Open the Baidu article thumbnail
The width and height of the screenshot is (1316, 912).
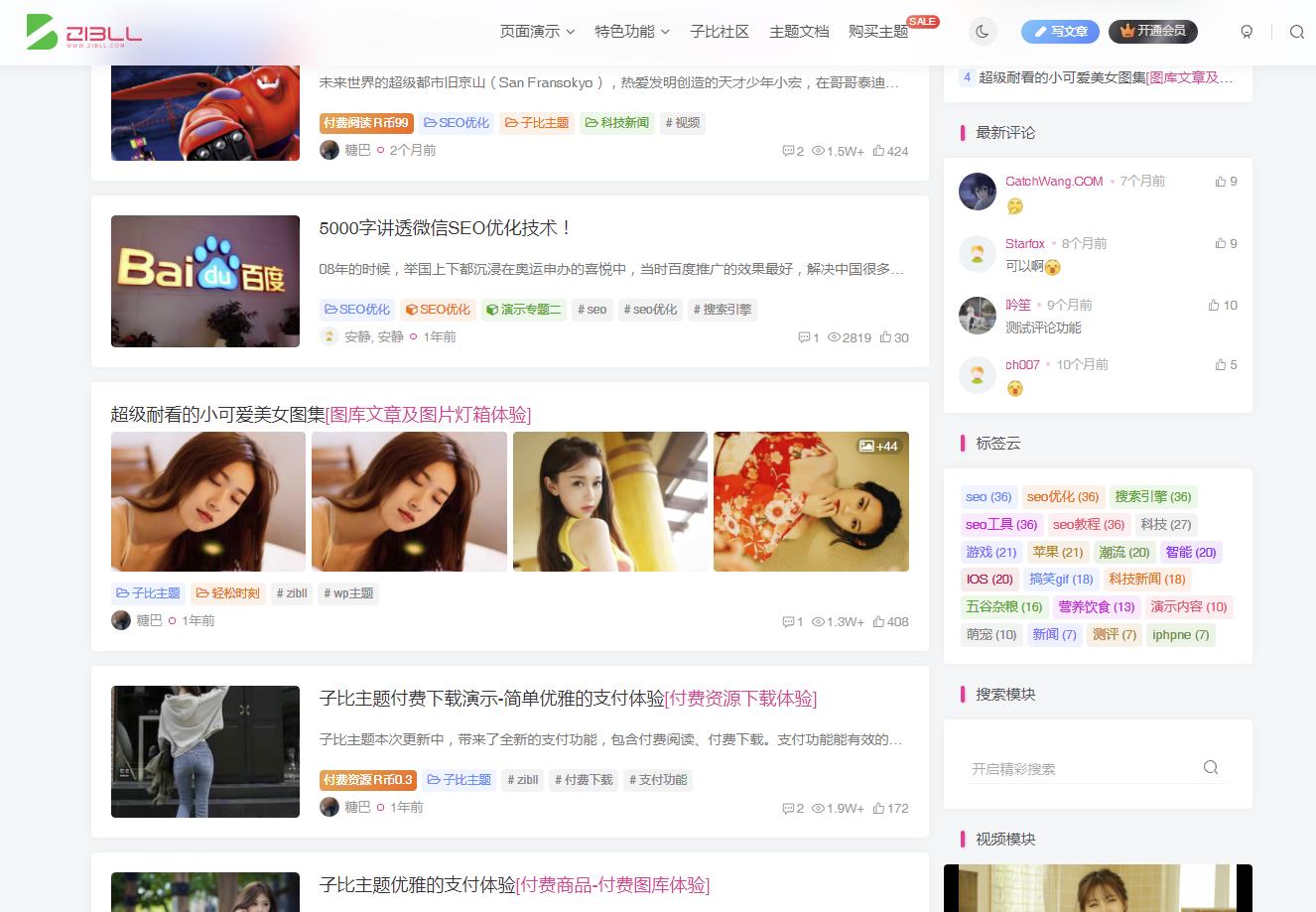point(205,281)
